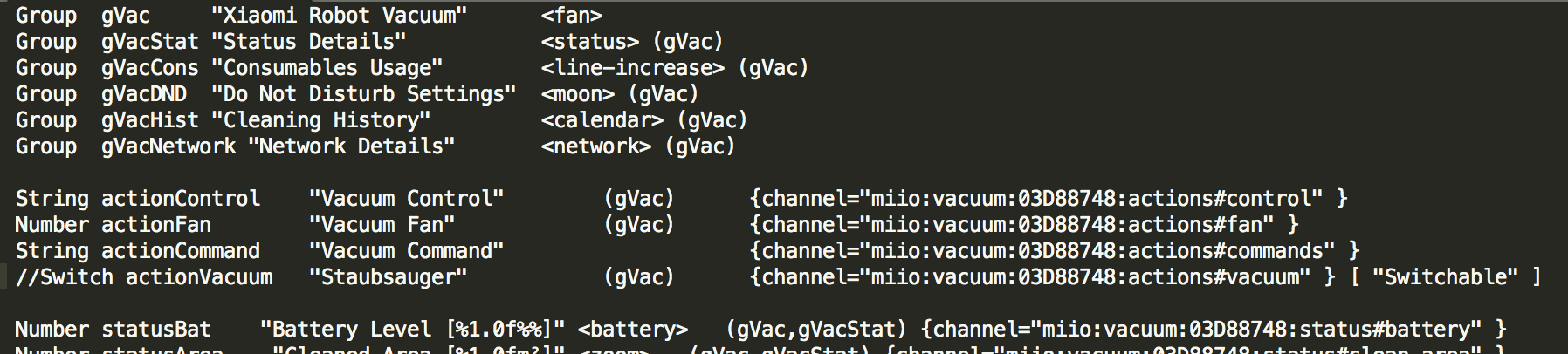Screen dimensions: 1568x354
Task: Click the <network> icon tag
Action: point(595,146)
